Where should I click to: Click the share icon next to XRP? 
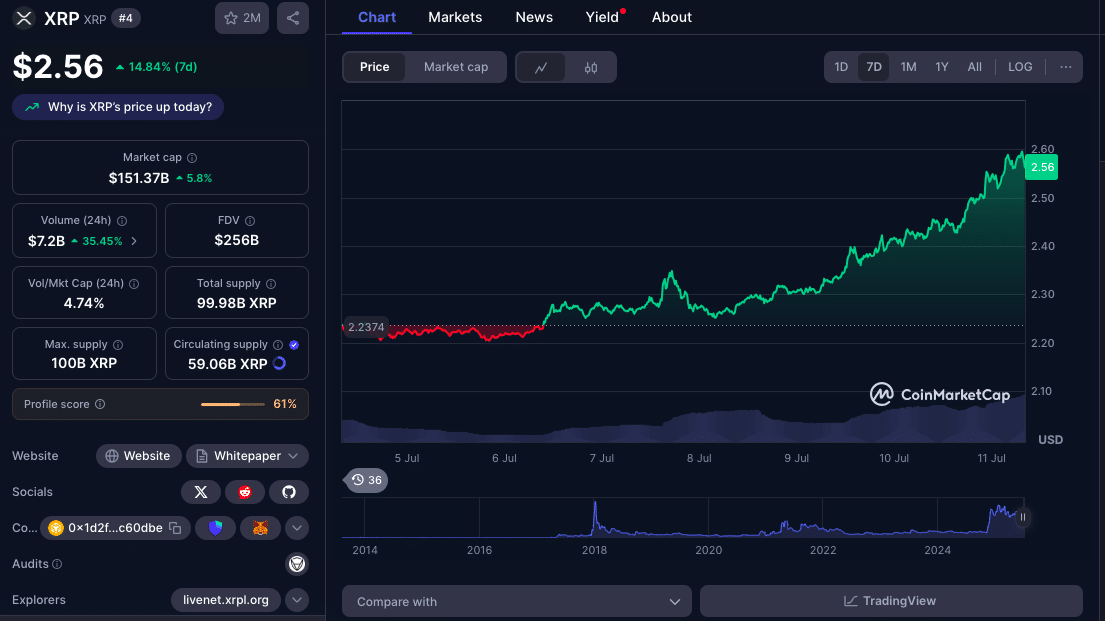[292, 18]
